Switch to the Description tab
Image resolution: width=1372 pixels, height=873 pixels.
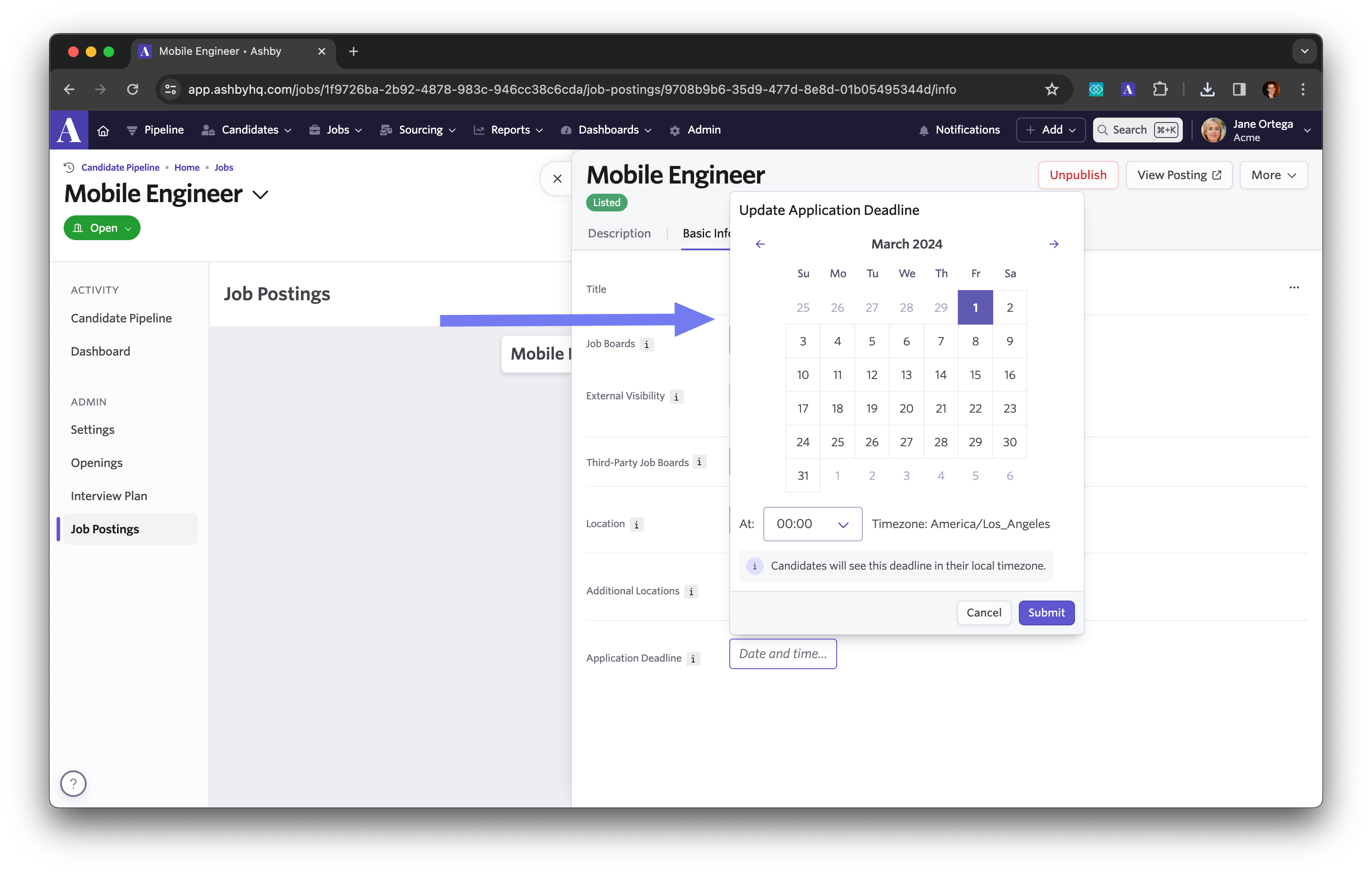[x=619, y=233]
